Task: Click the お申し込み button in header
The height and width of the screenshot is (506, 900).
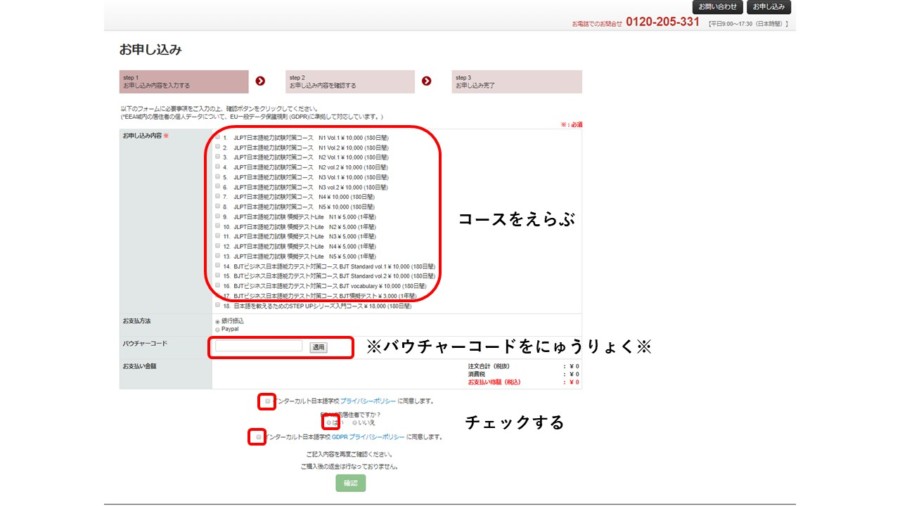Action: 768,7
